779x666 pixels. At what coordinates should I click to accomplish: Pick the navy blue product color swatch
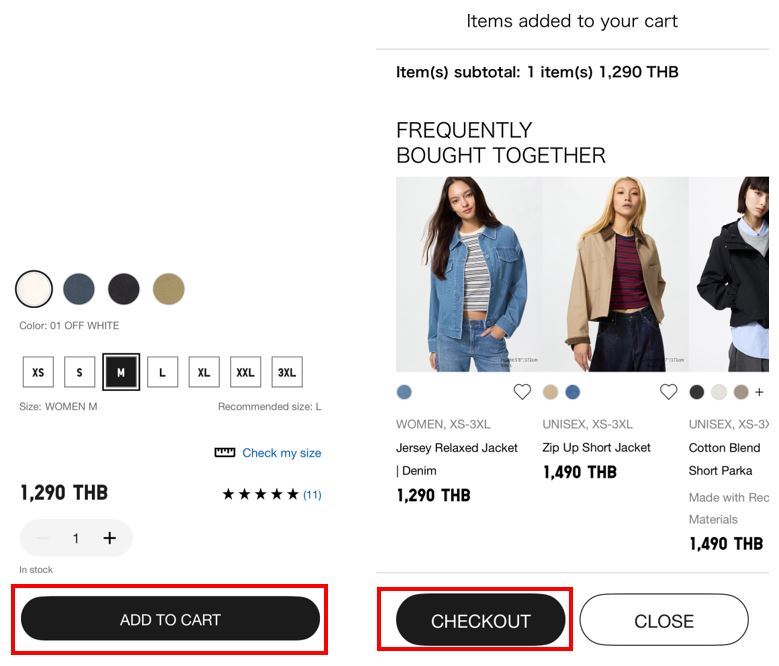pyautogui.click(x=79, y=289)
